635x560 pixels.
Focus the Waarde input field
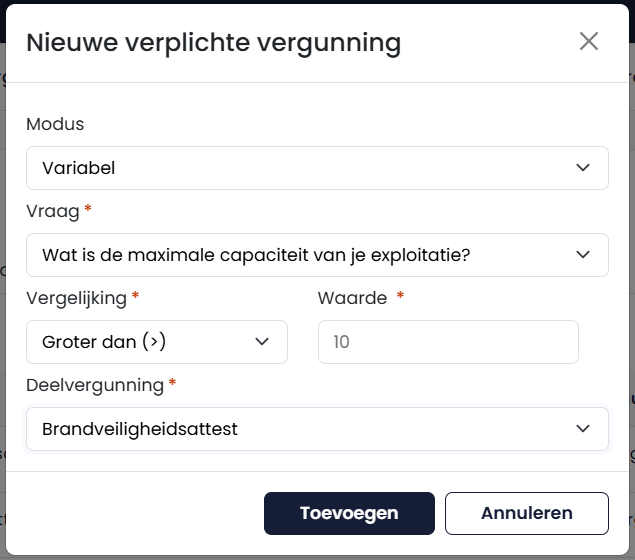click(448, 342)
